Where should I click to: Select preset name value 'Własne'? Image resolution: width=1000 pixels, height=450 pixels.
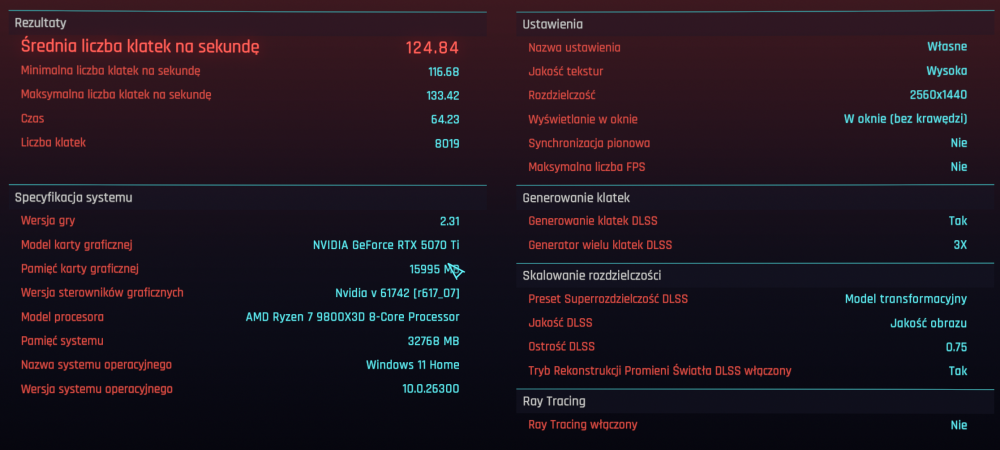coord(947,47)
